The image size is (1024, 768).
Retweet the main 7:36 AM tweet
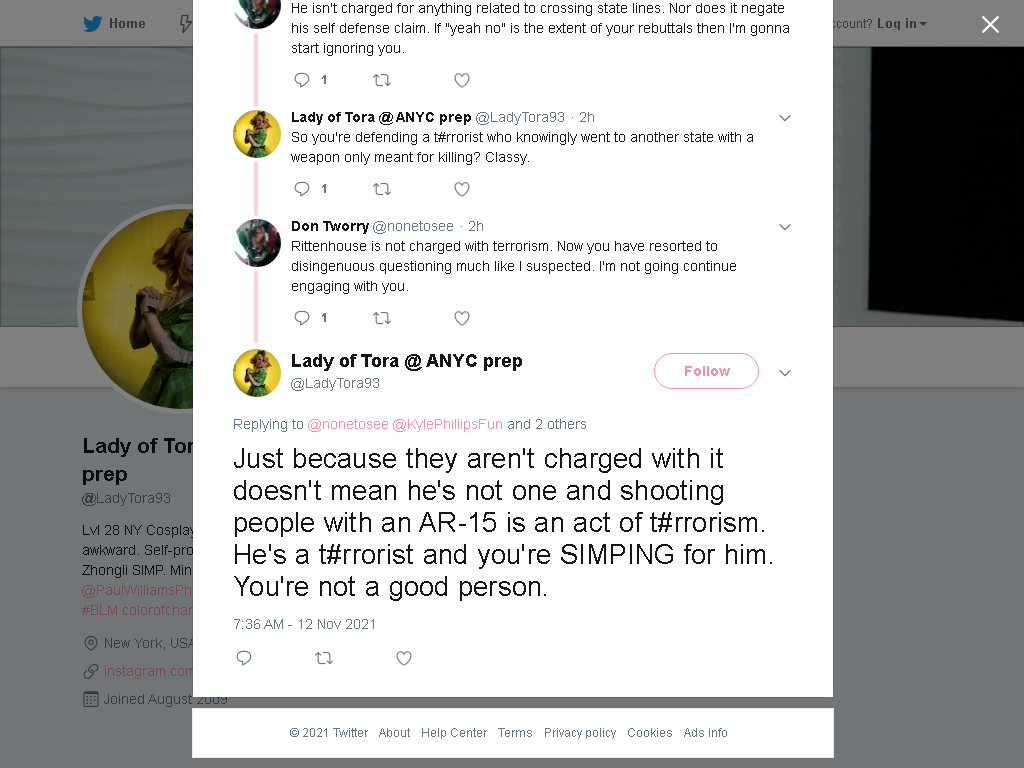[x=324, y=658]
